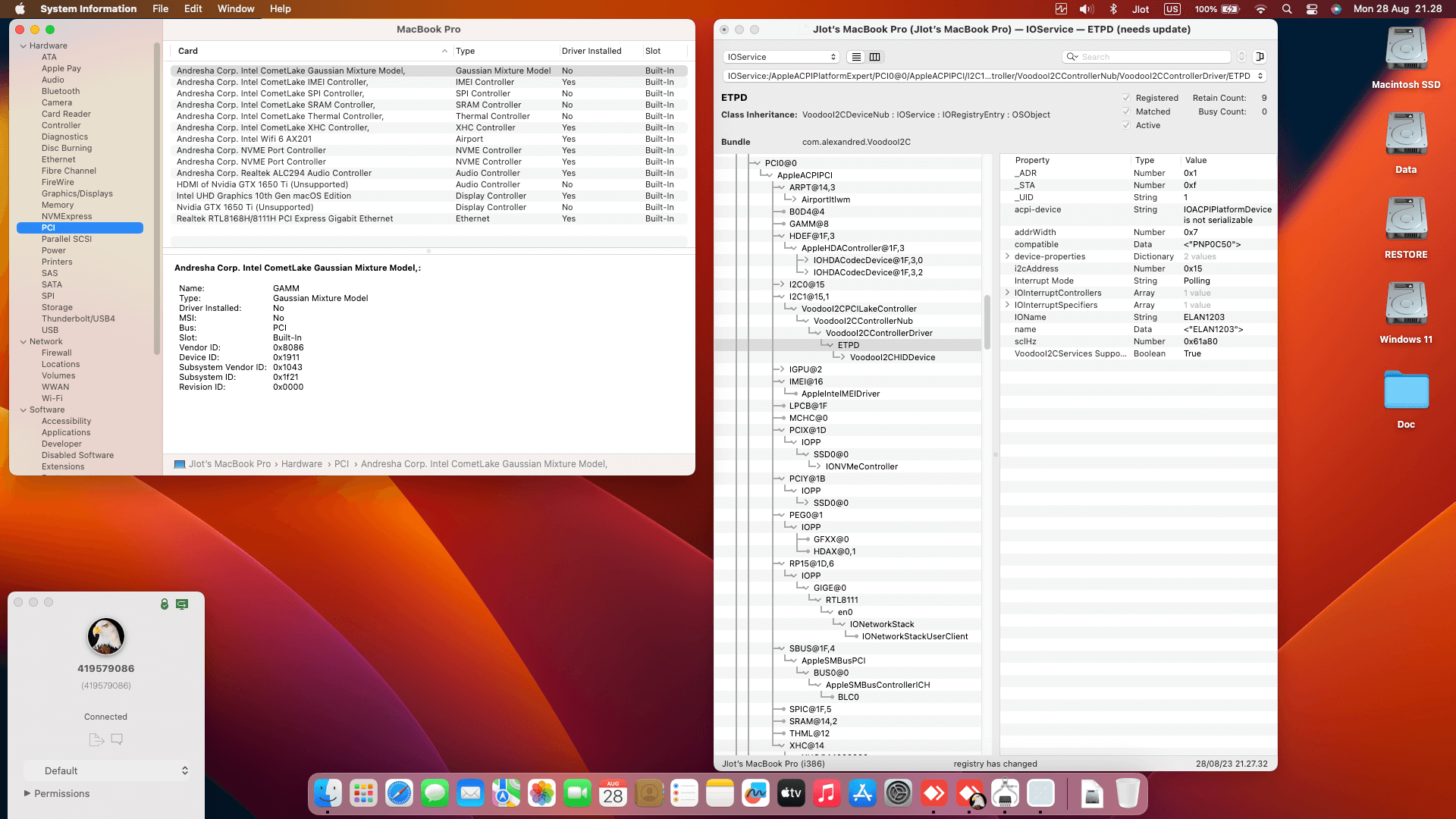The height and width of the screenshot is (819, 1456).
Task: Open Music from the Dock
Action: [x=827, y=794]
